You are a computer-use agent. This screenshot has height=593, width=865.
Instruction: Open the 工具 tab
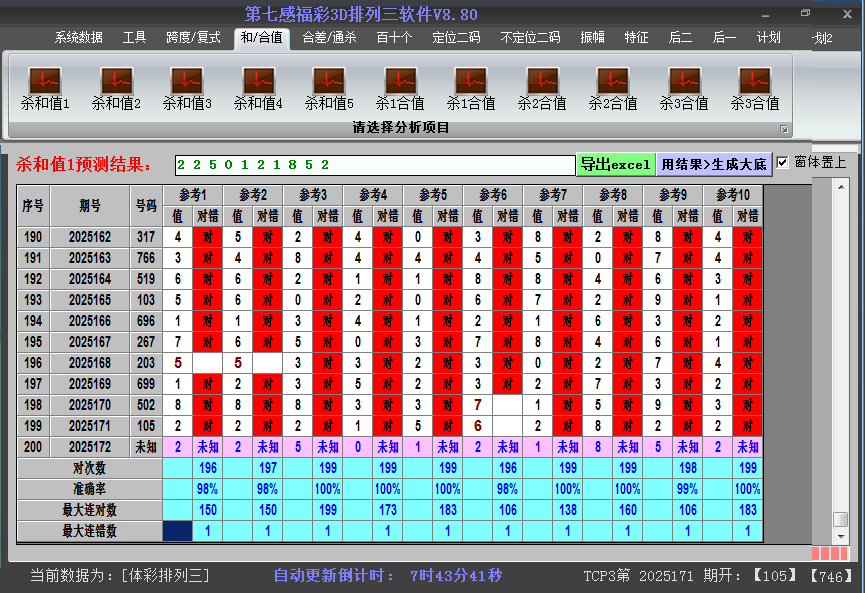coord(134,38)
